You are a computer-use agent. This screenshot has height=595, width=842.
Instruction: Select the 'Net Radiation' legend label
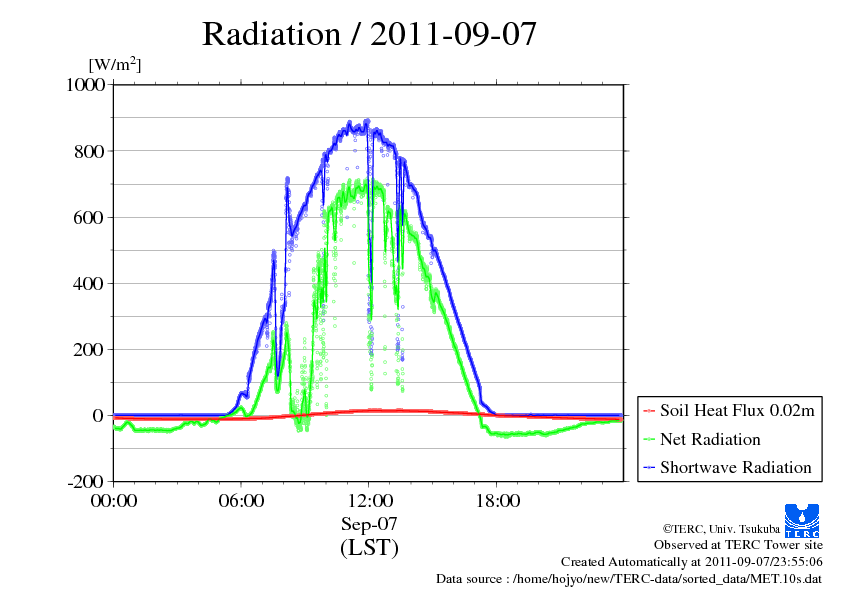(710, 439)
